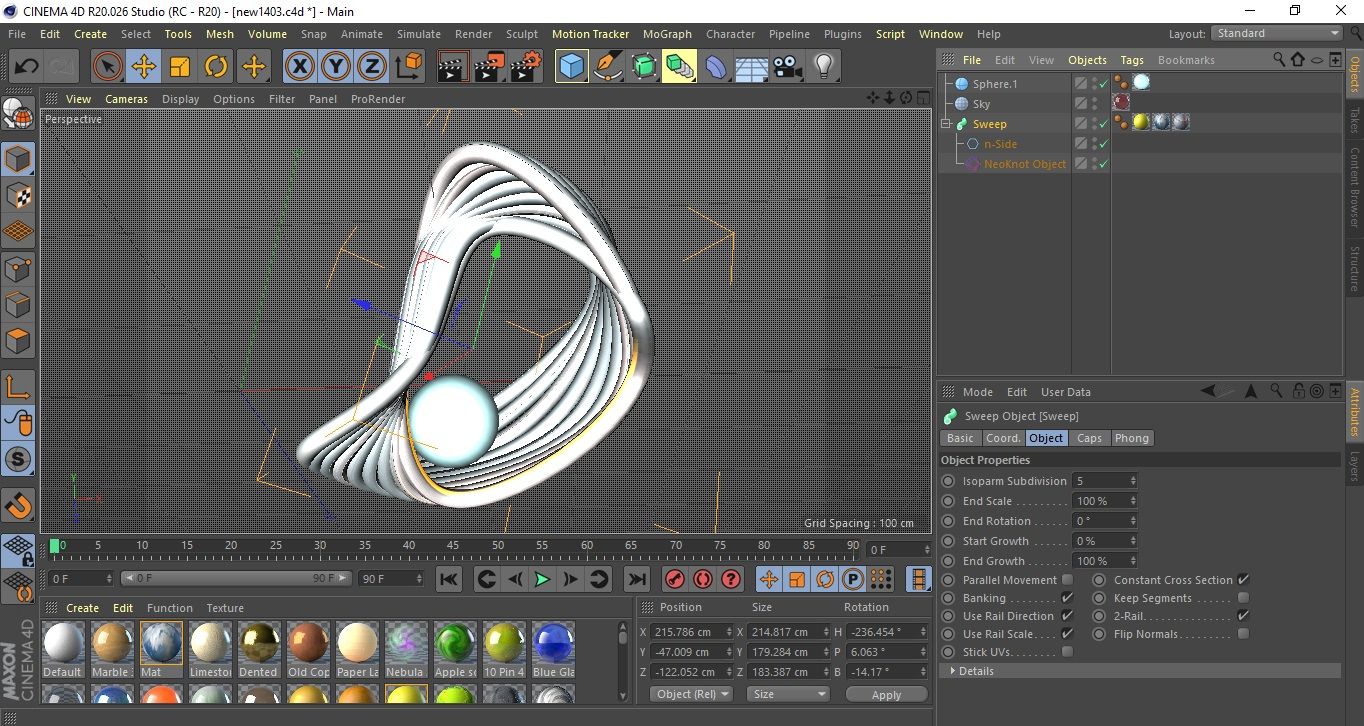Switch to the Caps tab
Viewport: 1364px width, 726px height.
1089,438
